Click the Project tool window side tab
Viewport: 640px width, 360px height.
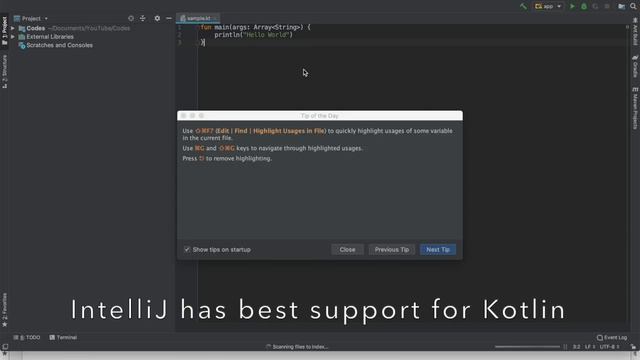[4, 31]
